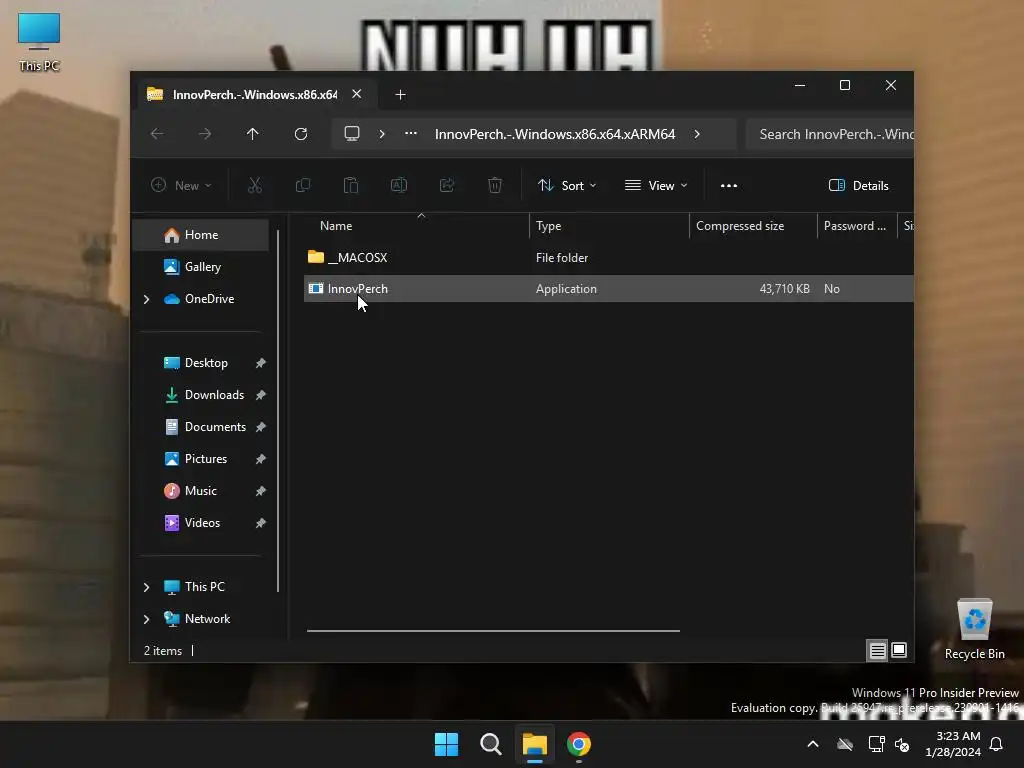Show hidden path via address bar ellipsis

(411, 133)
